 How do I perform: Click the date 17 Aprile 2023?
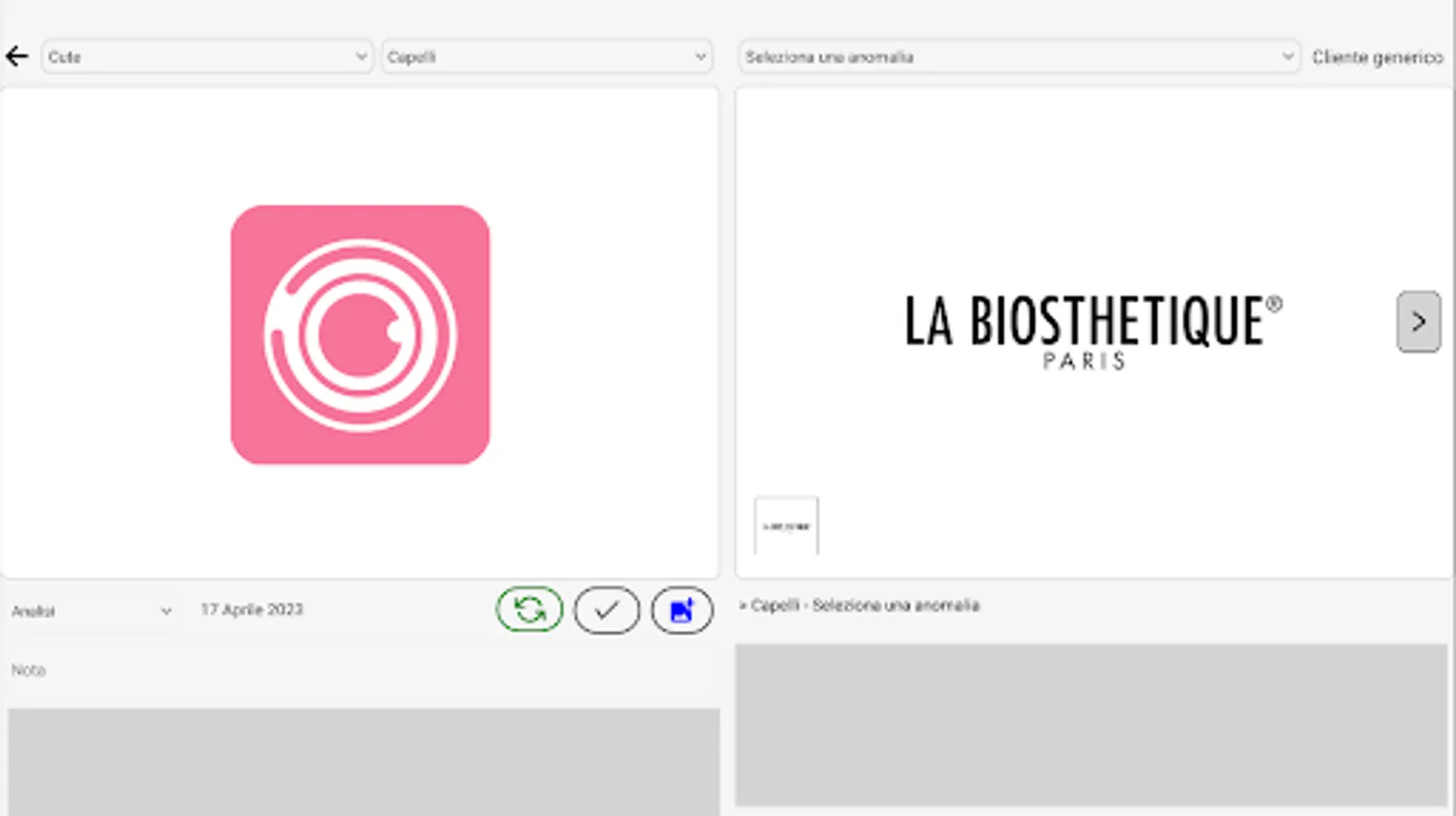point(252,609)
